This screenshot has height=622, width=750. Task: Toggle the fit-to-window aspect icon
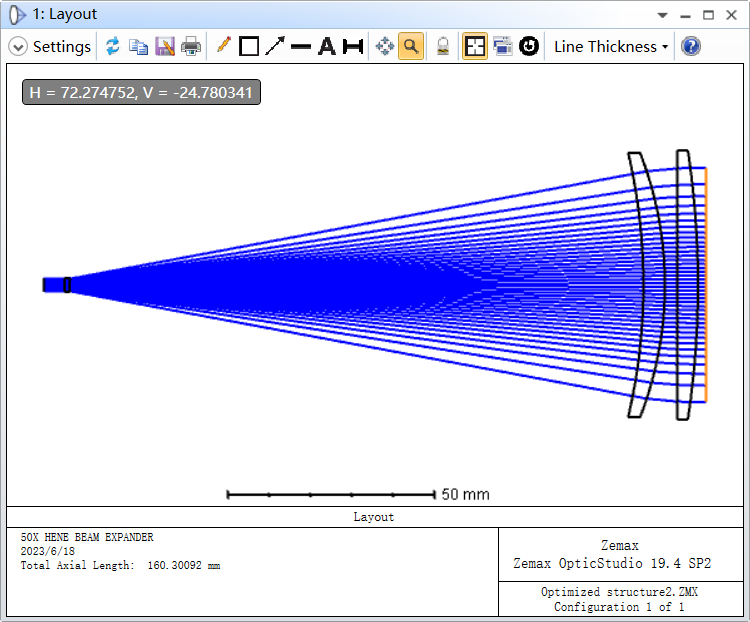tap(475, 46)
